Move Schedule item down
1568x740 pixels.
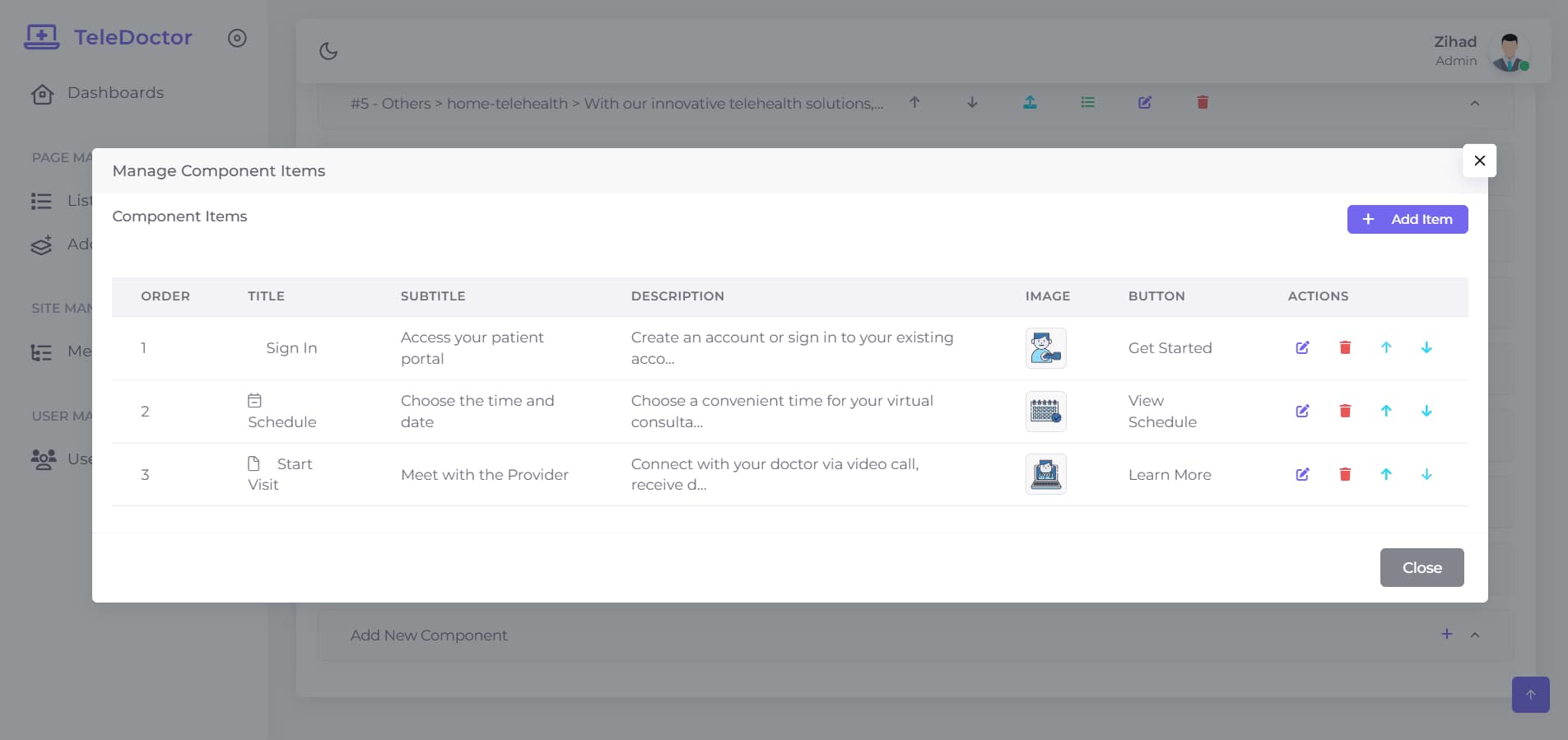(1426, 411)
